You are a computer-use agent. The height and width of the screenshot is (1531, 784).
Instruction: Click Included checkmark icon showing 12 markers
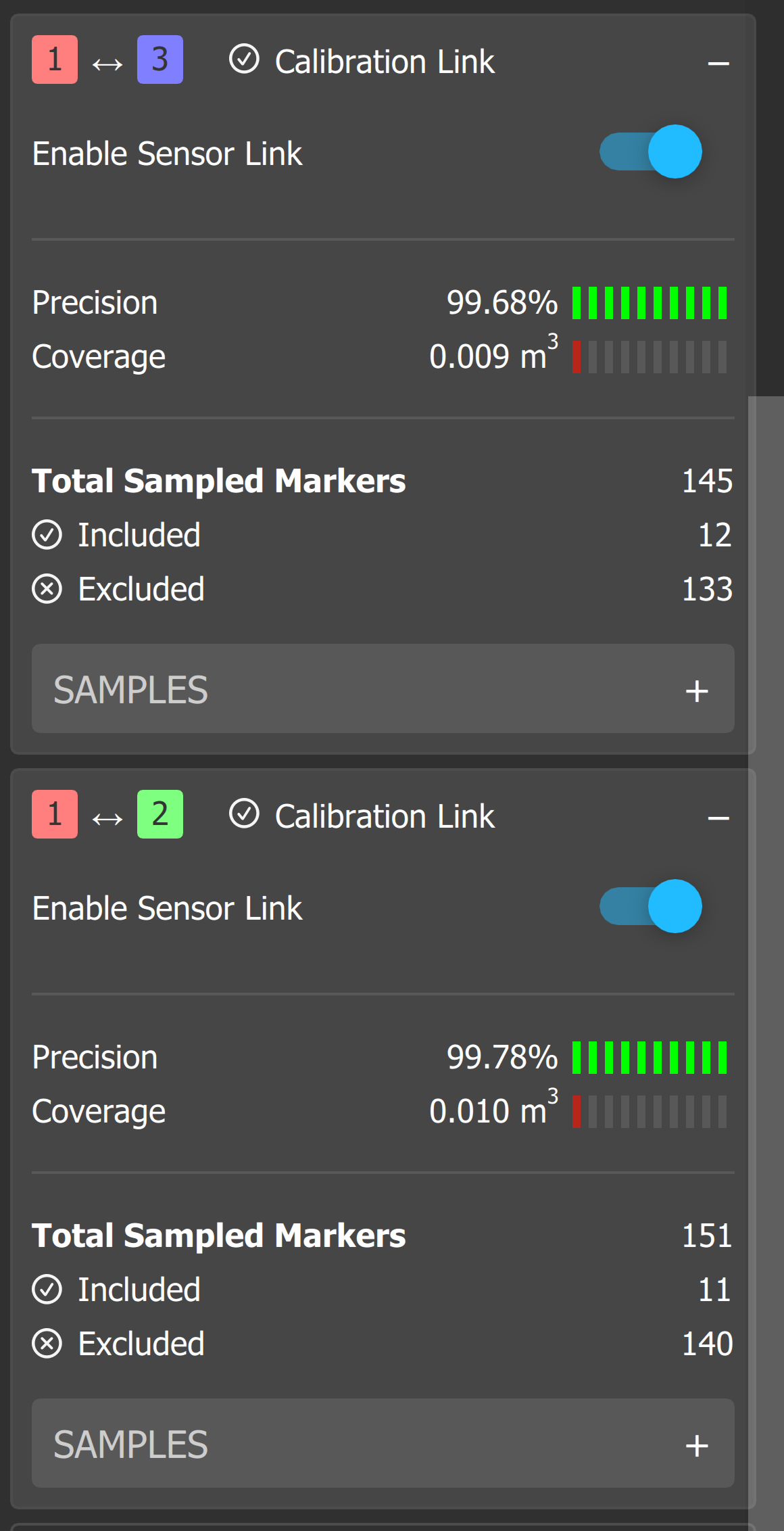click(47, 535)
